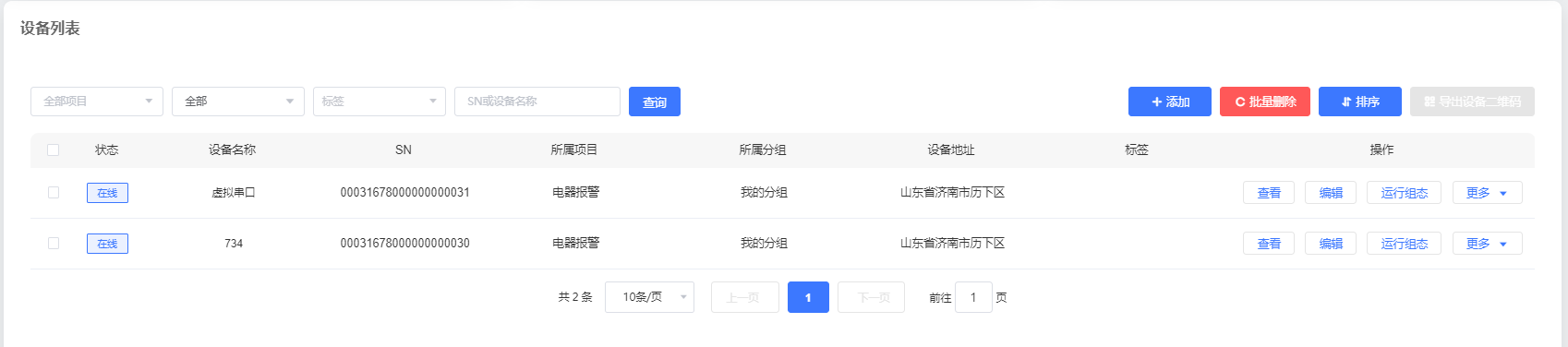
Task: Click 编辑 for device 734
Action: [x=1331, y=244]
